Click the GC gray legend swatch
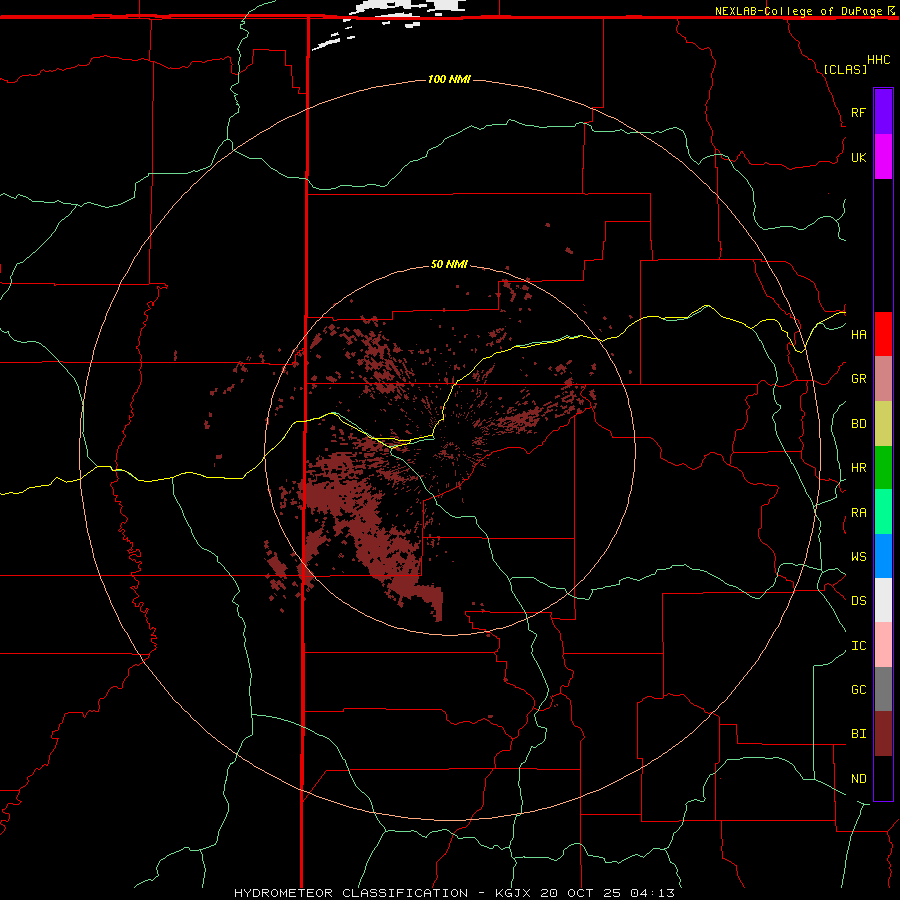Screen dimensions: 900x900 pyautogui.click(x=883, y=689)
